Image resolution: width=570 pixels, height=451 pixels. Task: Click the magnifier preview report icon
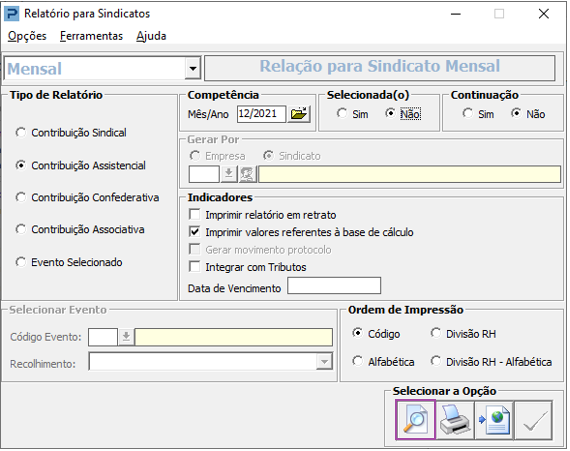point(416,420)
